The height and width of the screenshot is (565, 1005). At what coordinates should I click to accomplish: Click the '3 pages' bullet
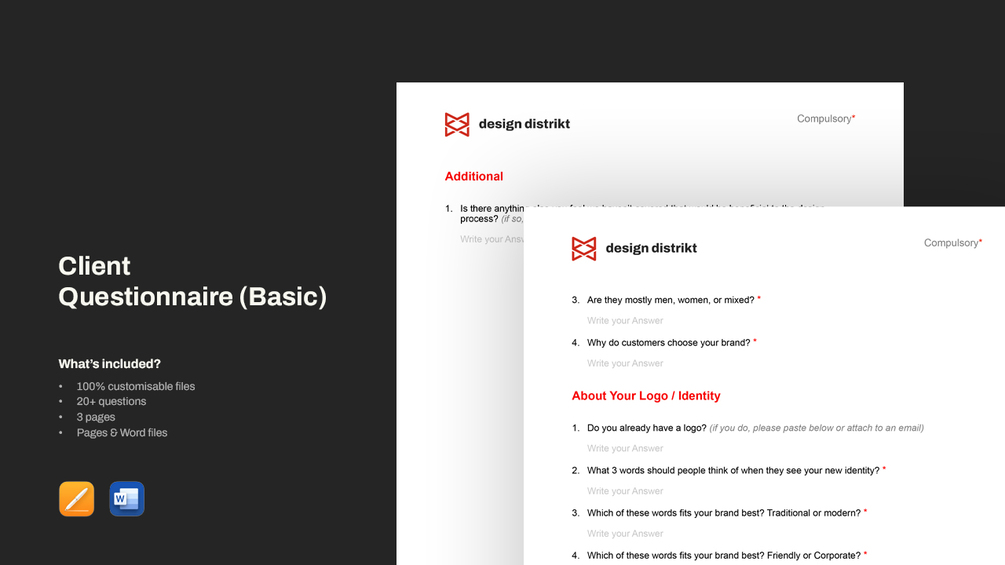coord(96,417)
